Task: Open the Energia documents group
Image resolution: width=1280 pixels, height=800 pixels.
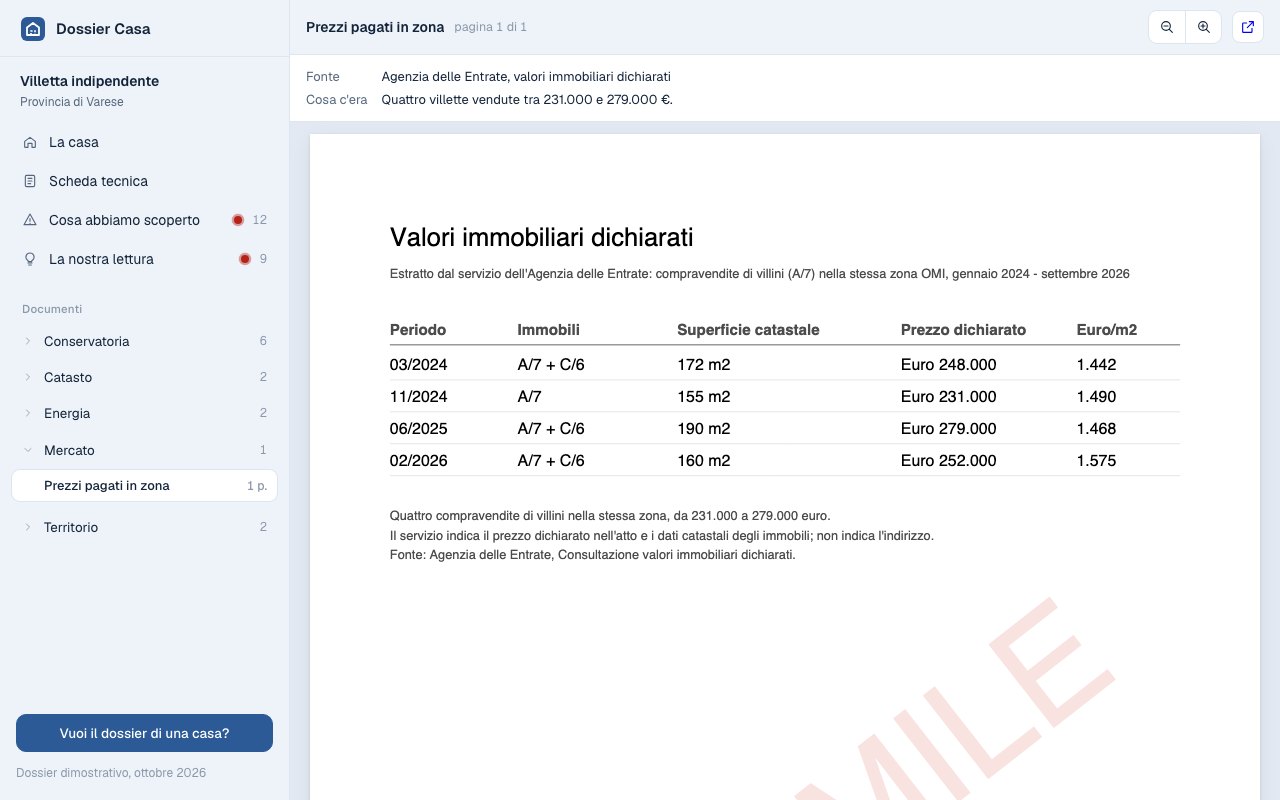Action: pos(144,413)
